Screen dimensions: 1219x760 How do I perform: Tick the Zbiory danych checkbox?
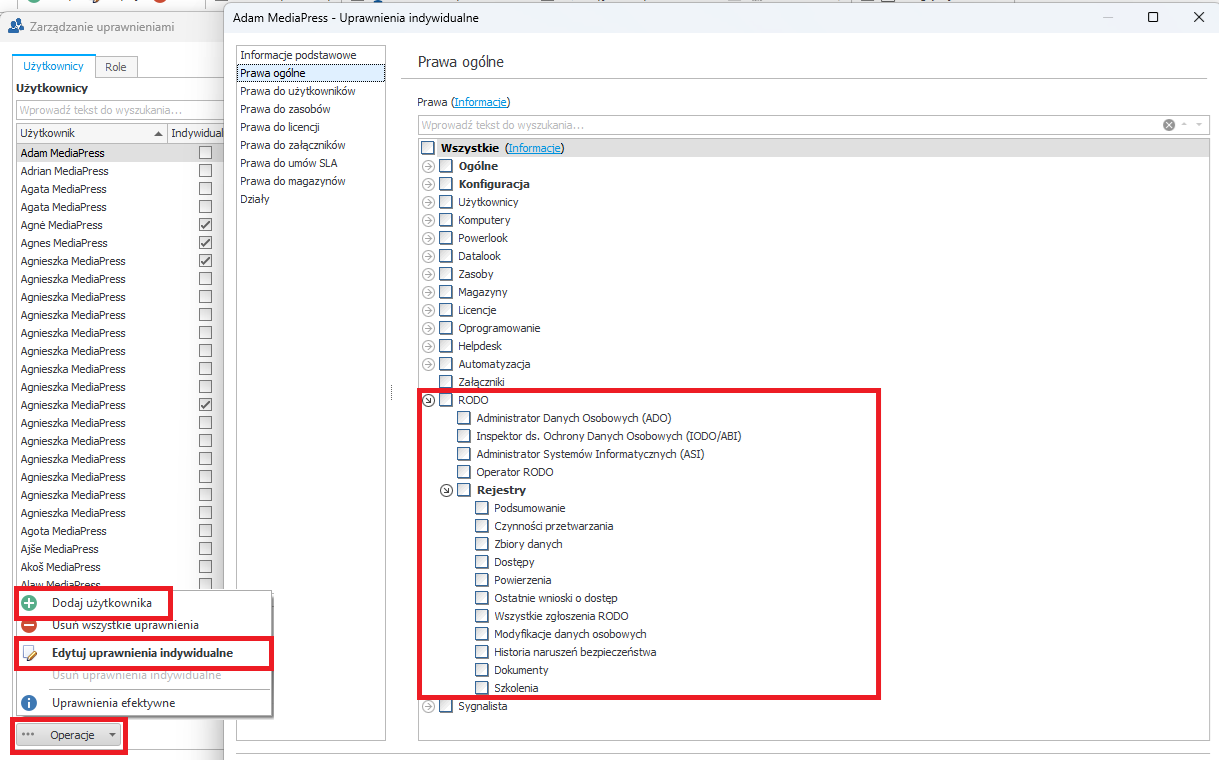(482, 544)
